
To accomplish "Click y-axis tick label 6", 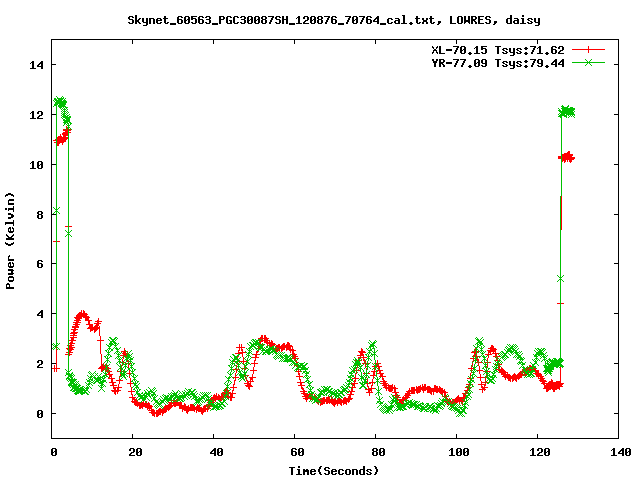I will point(40,264).
